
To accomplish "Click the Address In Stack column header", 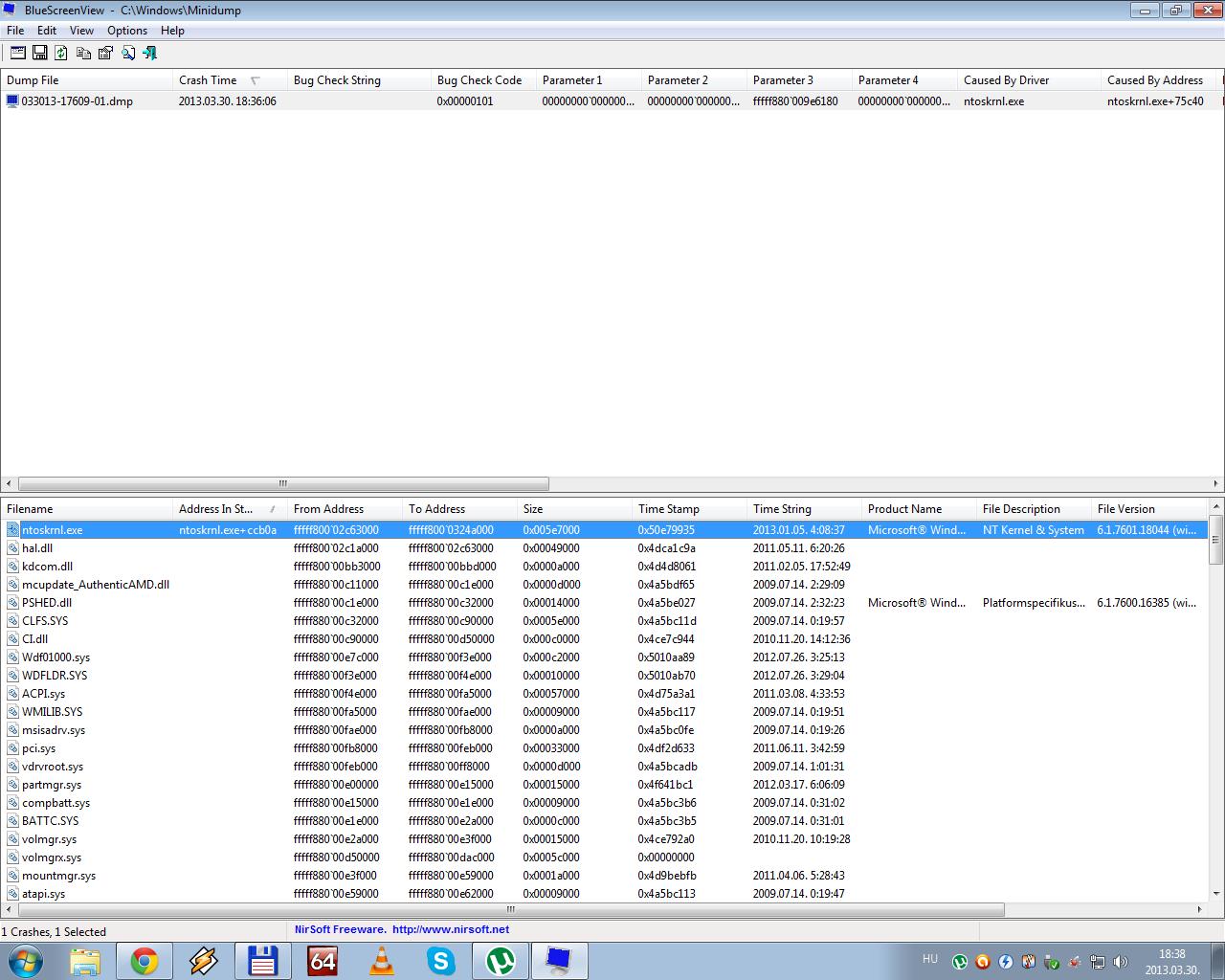I will pyautogui.click(x=230, y=509).
